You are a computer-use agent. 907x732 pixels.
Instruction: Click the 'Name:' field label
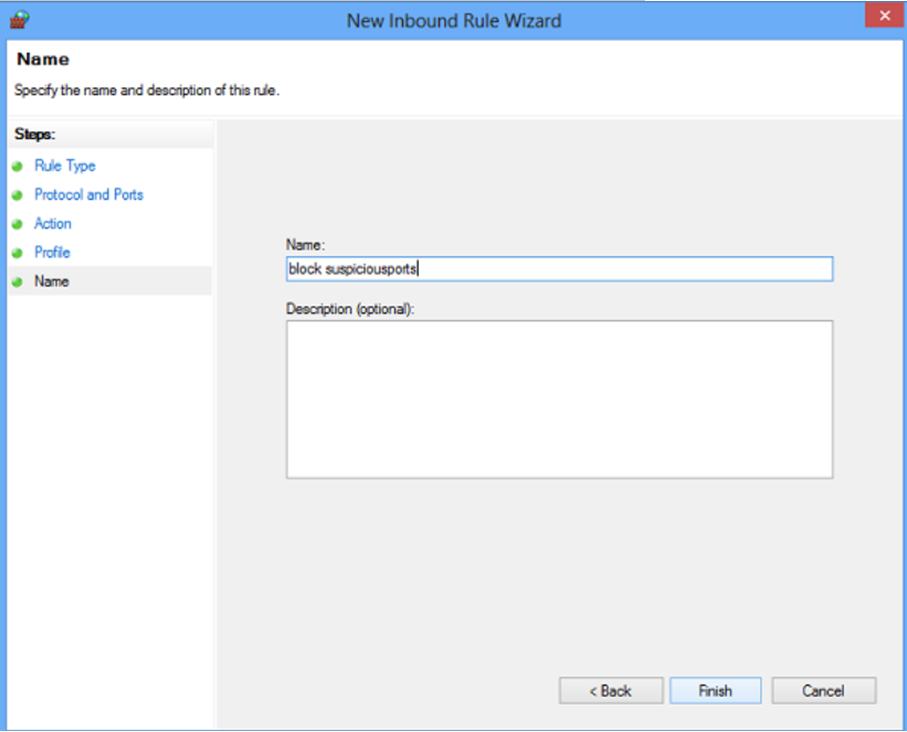(305, 245)
